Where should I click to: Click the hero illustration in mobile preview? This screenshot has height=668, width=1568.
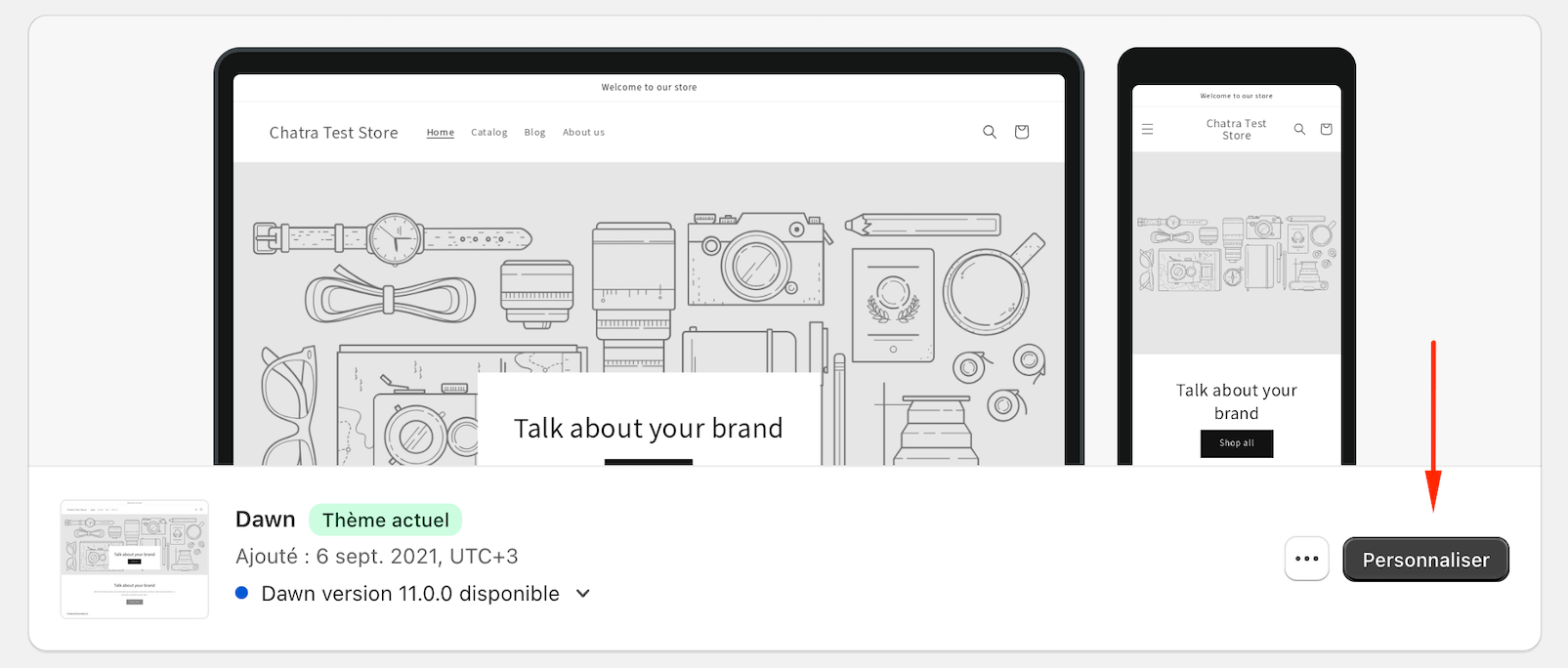(x=1237, y=253)
